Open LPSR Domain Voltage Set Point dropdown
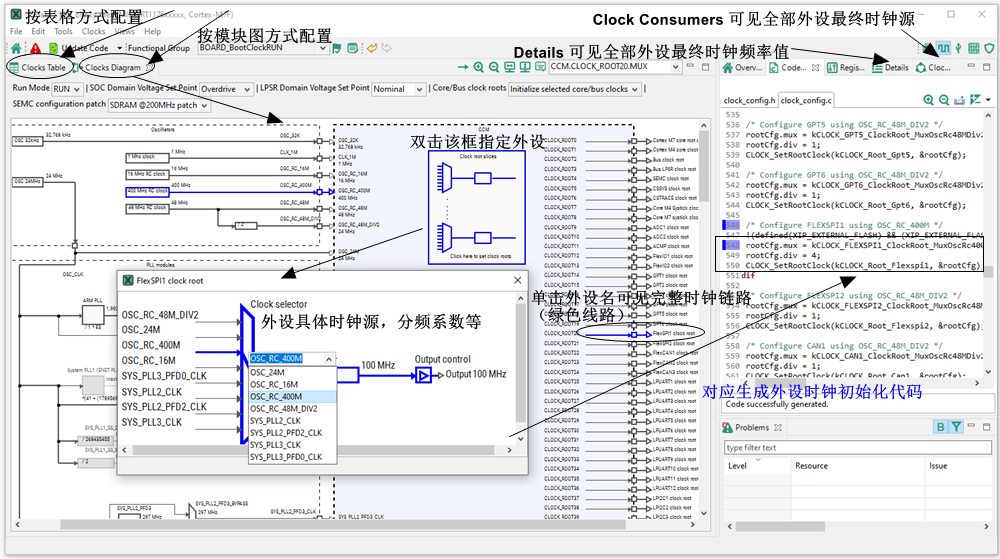The height and width of the screenshot is (559, 1000). [x=399, y=89]
